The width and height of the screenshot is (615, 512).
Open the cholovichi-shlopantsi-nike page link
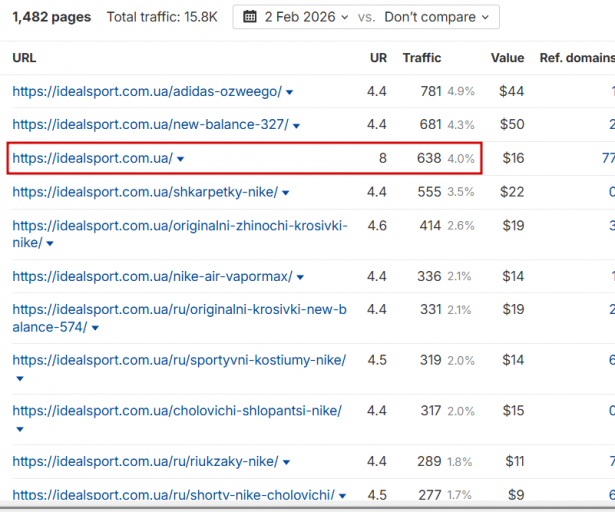coord(177,411)
